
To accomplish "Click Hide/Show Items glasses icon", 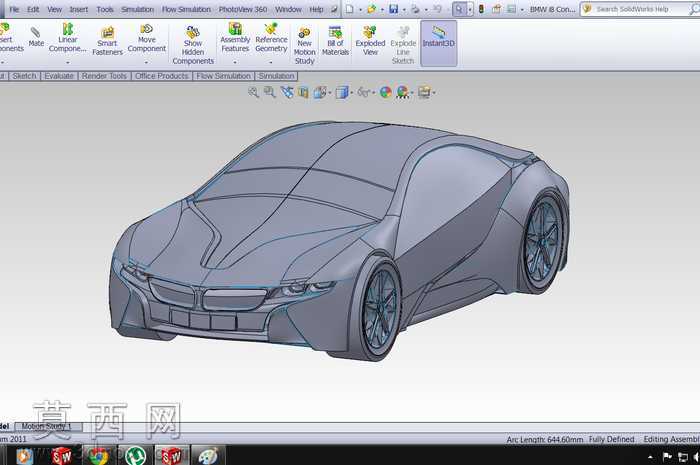I will (x=363, y=92).
